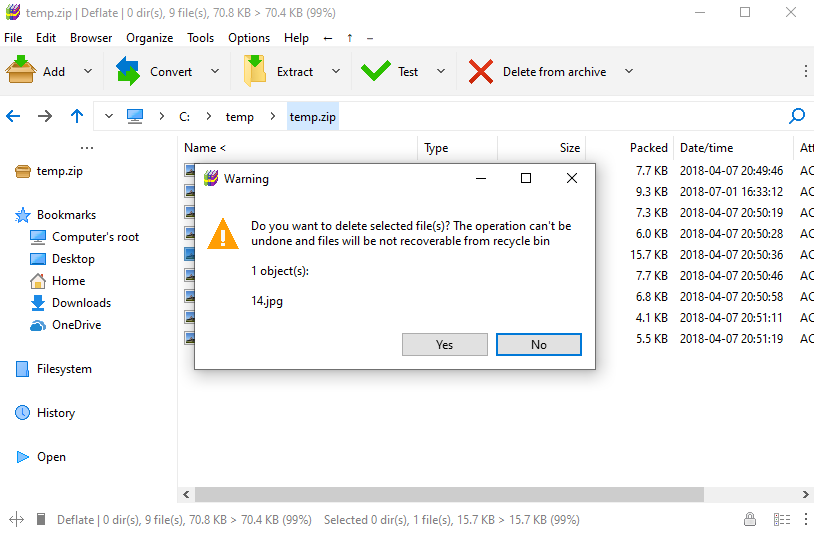814x533 pixels.
Task: Click menu bar up arrow item
Action: (350, 38)
